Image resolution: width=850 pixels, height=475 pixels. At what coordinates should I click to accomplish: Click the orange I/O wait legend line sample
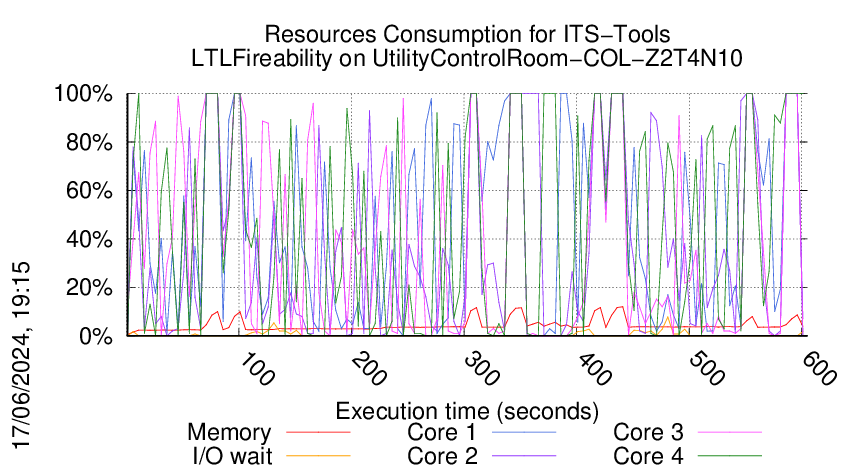coord(318,456)
